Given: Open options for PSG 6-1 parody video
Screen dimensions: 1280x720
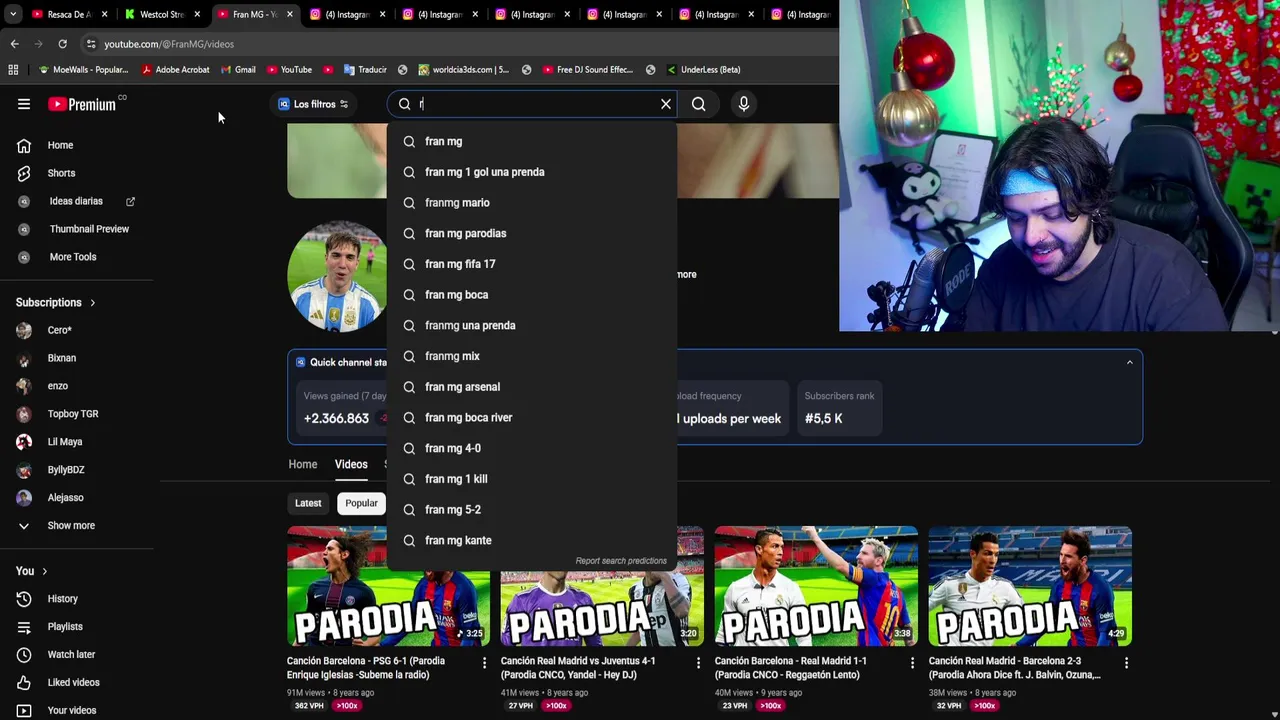Looking at the screenshot, I should click(x=484, y=663).
